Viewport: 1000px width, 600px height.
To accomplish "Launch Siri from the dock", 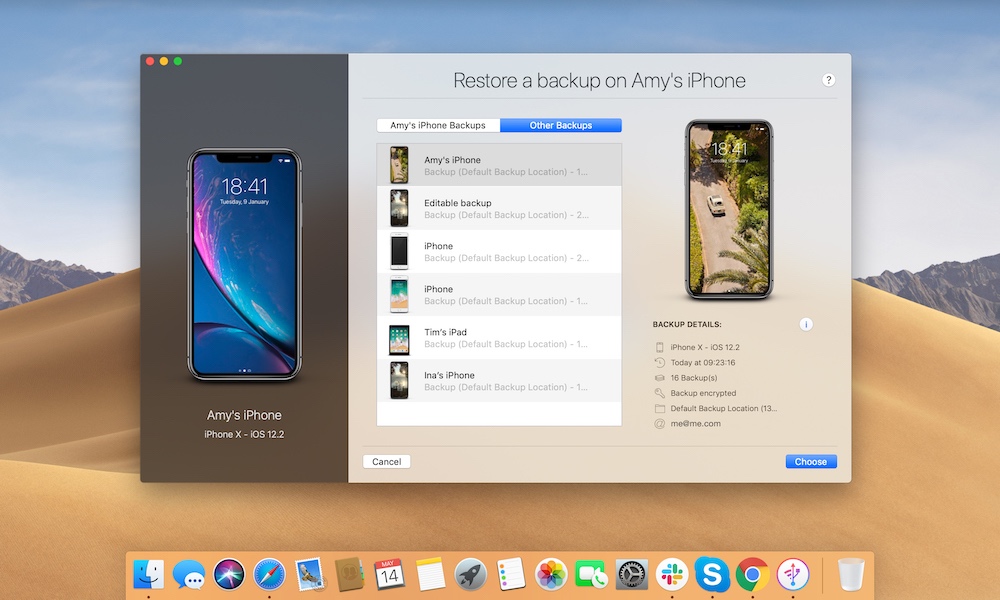I will 229,574.
